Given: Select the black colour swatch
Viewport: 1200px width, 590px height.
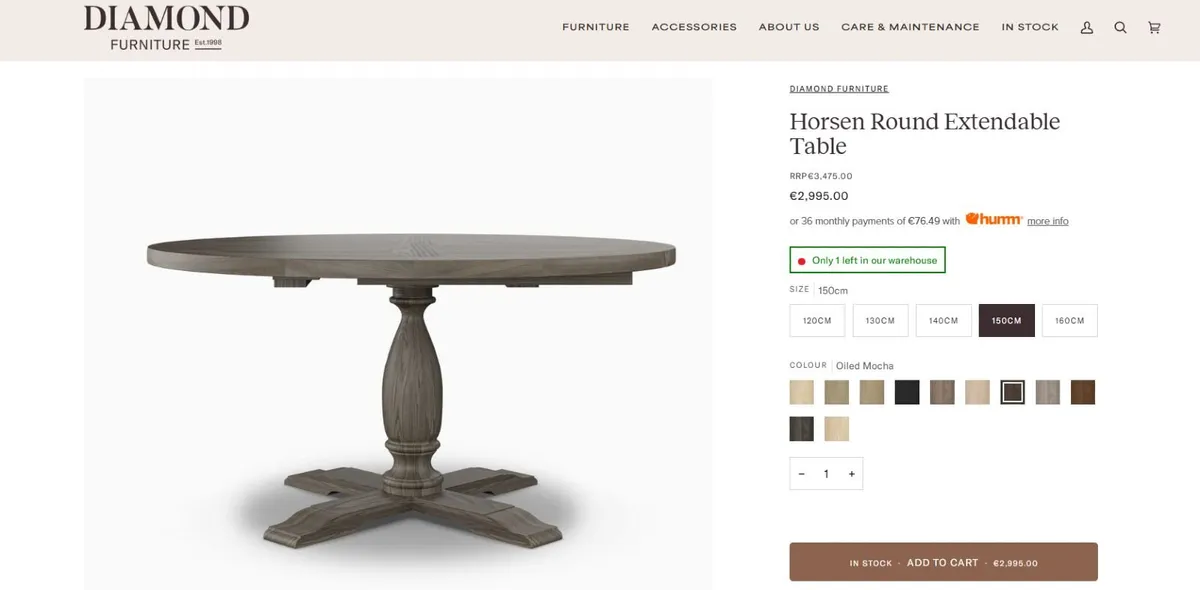Looking at the screenshot, I should (x=907, y=392).
